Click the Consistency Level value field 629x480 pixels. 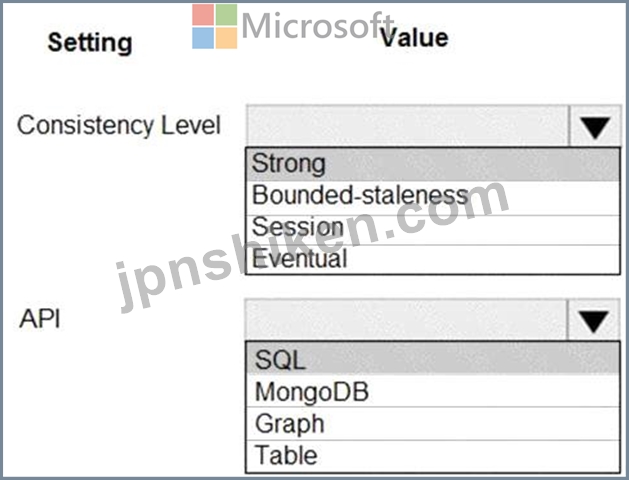(x=408, y=126)
